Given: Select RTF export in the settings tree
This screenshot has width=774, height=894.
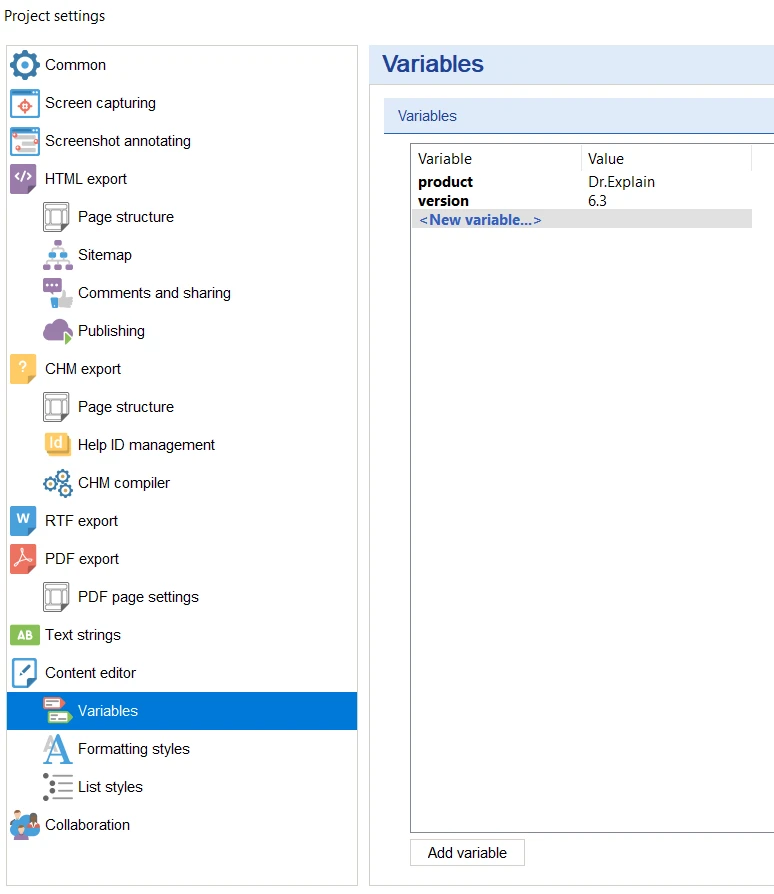Looking at the screenshot, I should pyautogui.click(x=82, y=521).
